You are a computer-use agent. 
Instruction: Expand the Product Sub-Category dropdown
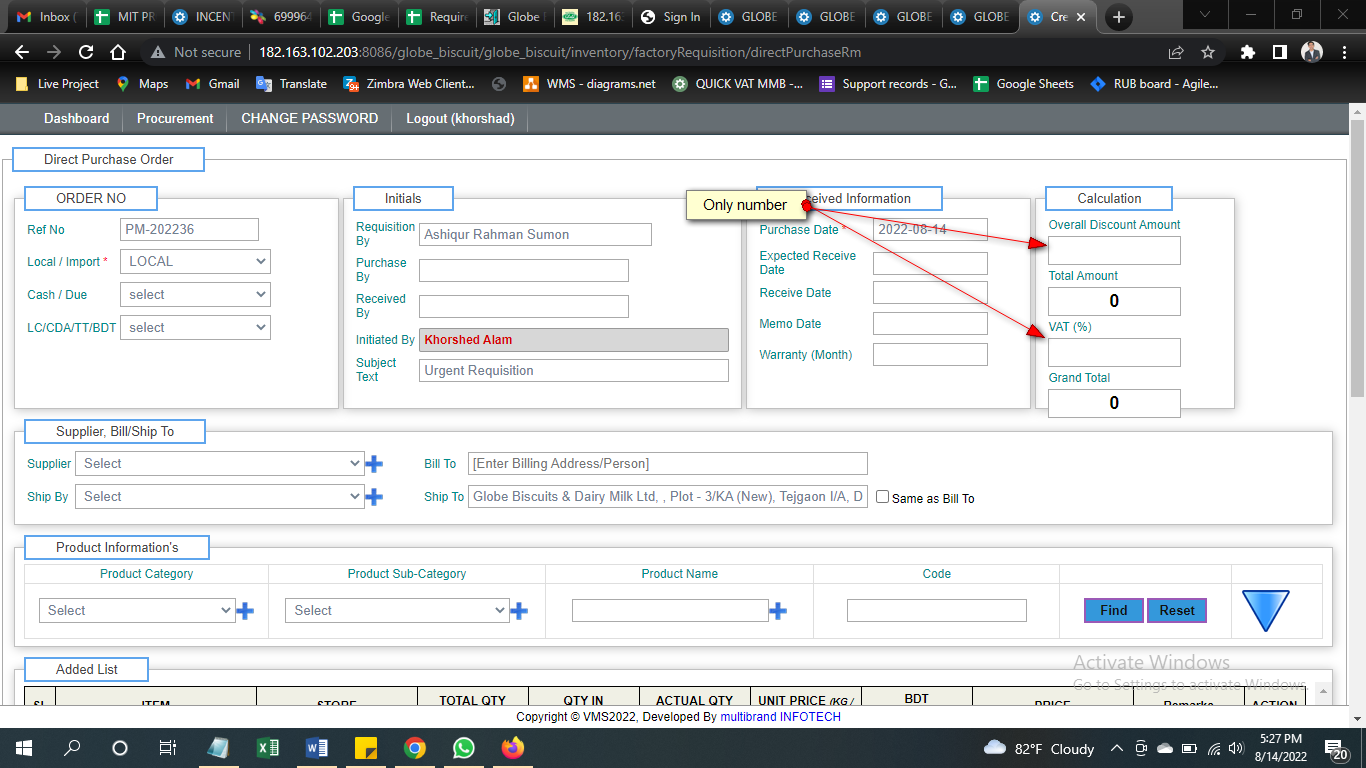click(397, 611)
